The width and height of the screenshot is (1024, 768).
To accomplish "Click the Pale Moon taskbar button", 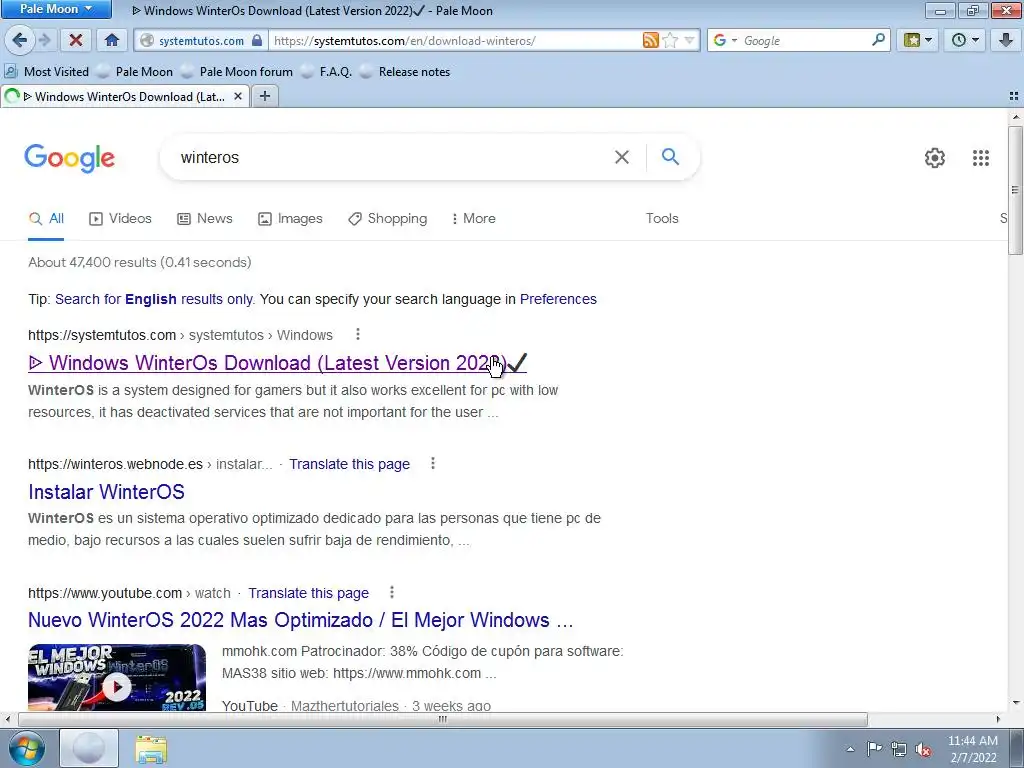I will [89, 748].
